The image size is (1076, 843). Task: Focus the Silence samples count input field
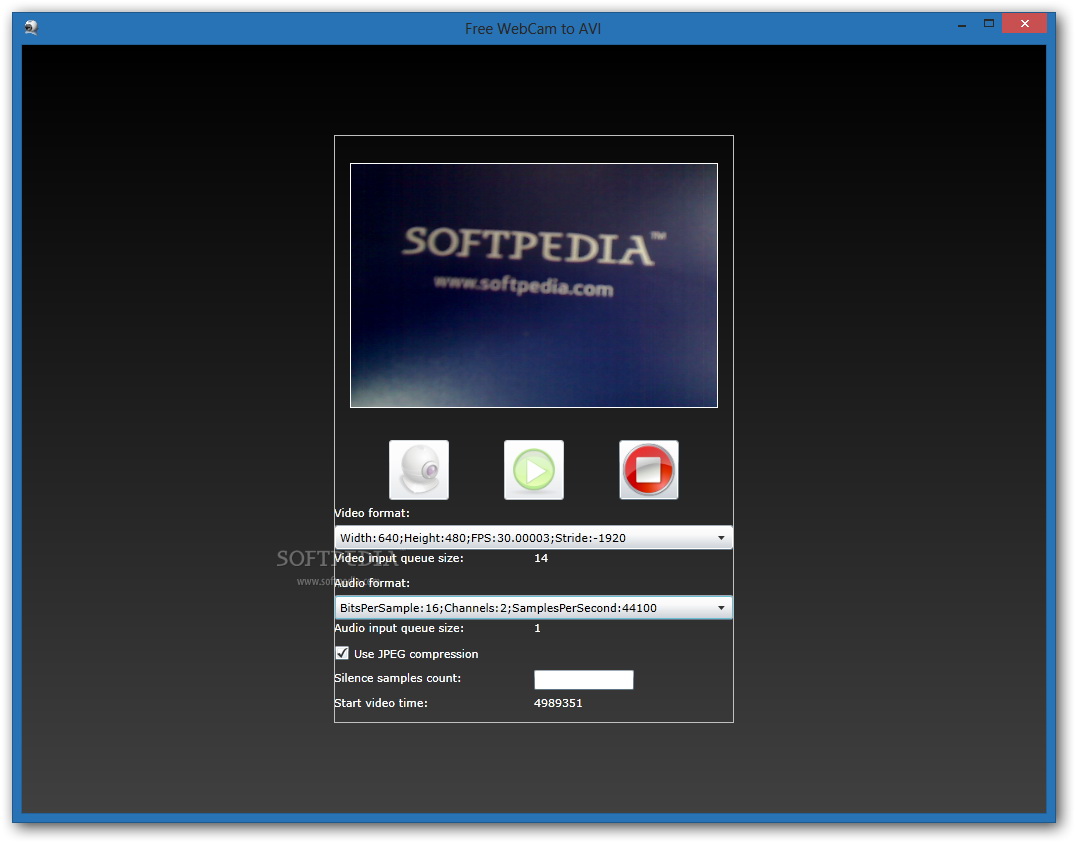coord(583,680)
